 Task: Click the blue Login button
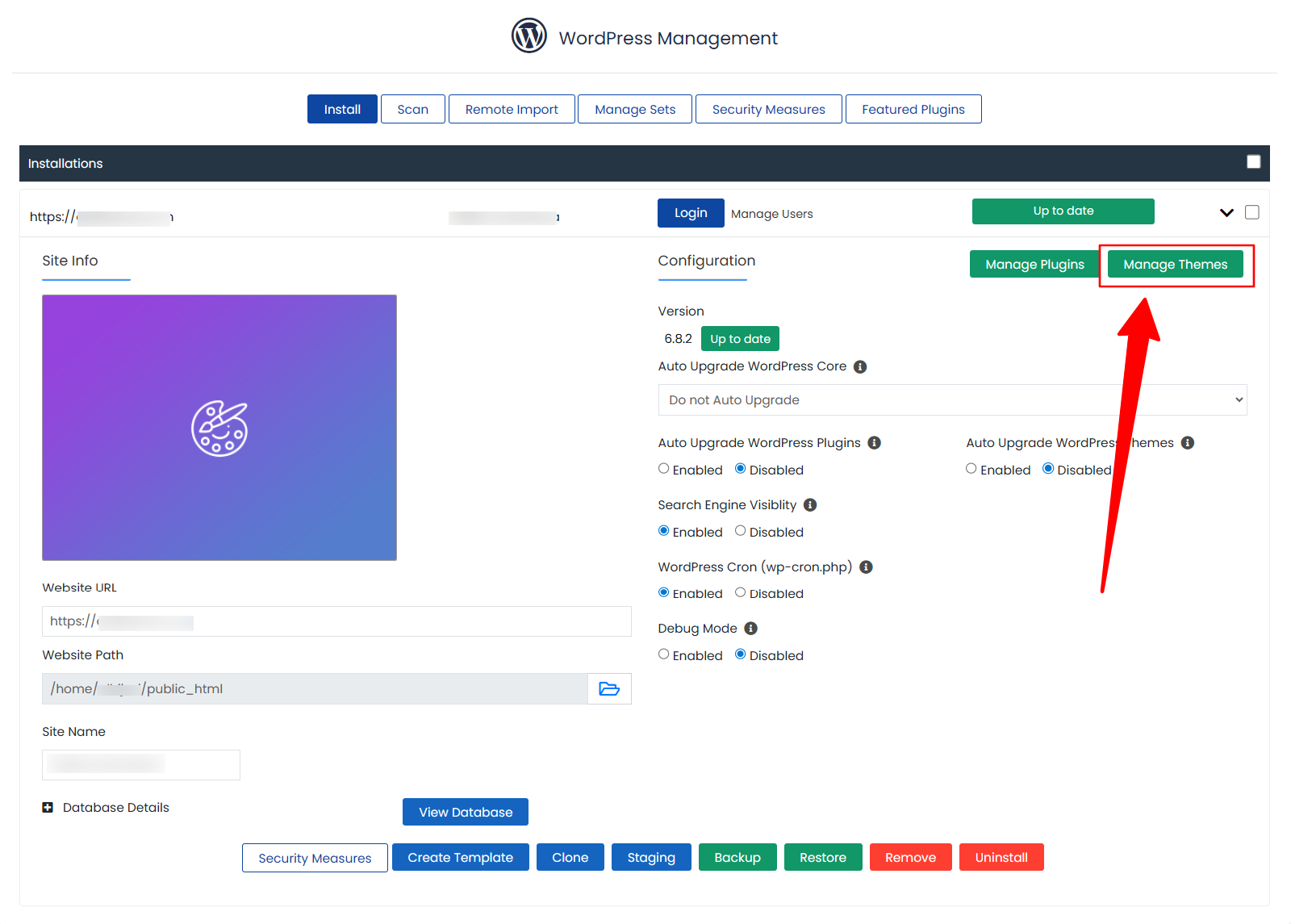(x=691, y=213)
